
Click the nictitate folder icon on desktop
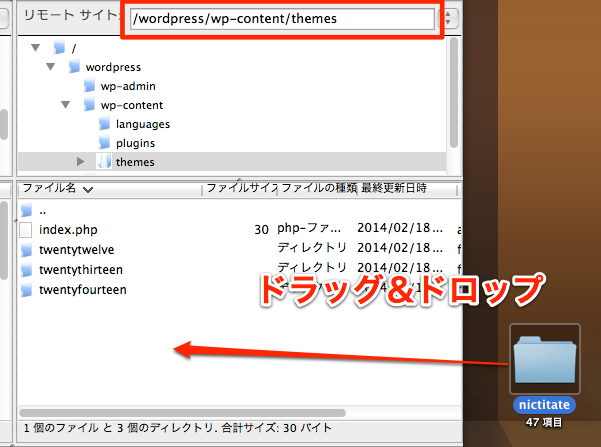[545, 359]
